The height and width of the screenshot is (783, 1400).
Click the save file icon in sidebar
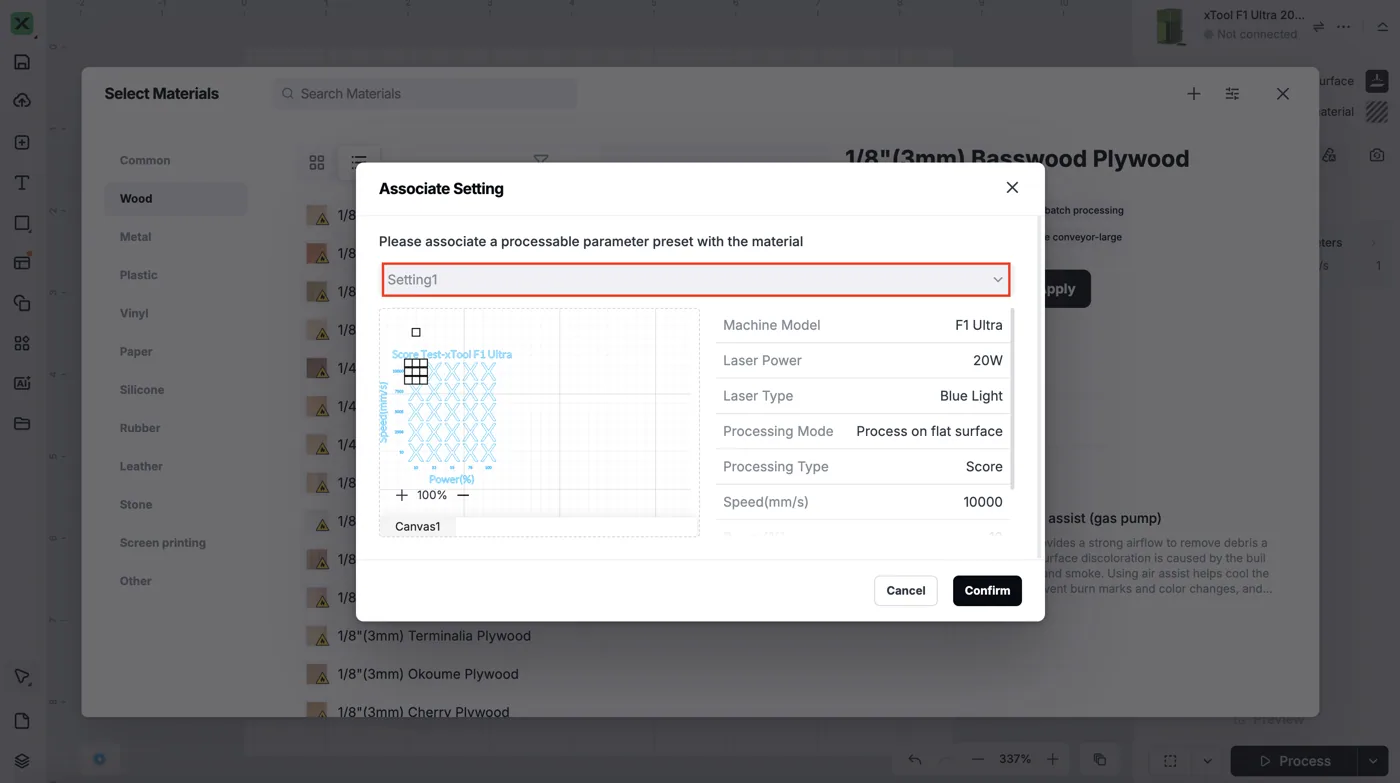[x=22, y=62]
